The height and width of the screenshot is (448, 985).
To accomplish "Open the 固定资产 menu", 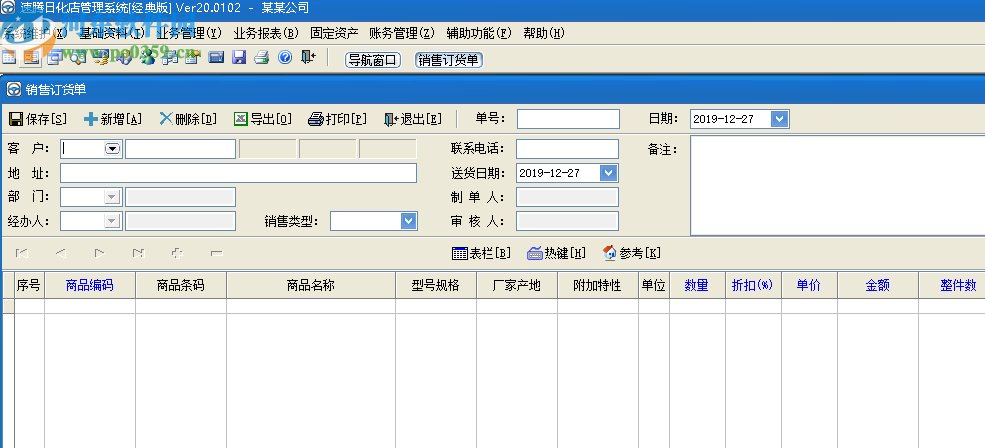I will (x=334, y=33).
